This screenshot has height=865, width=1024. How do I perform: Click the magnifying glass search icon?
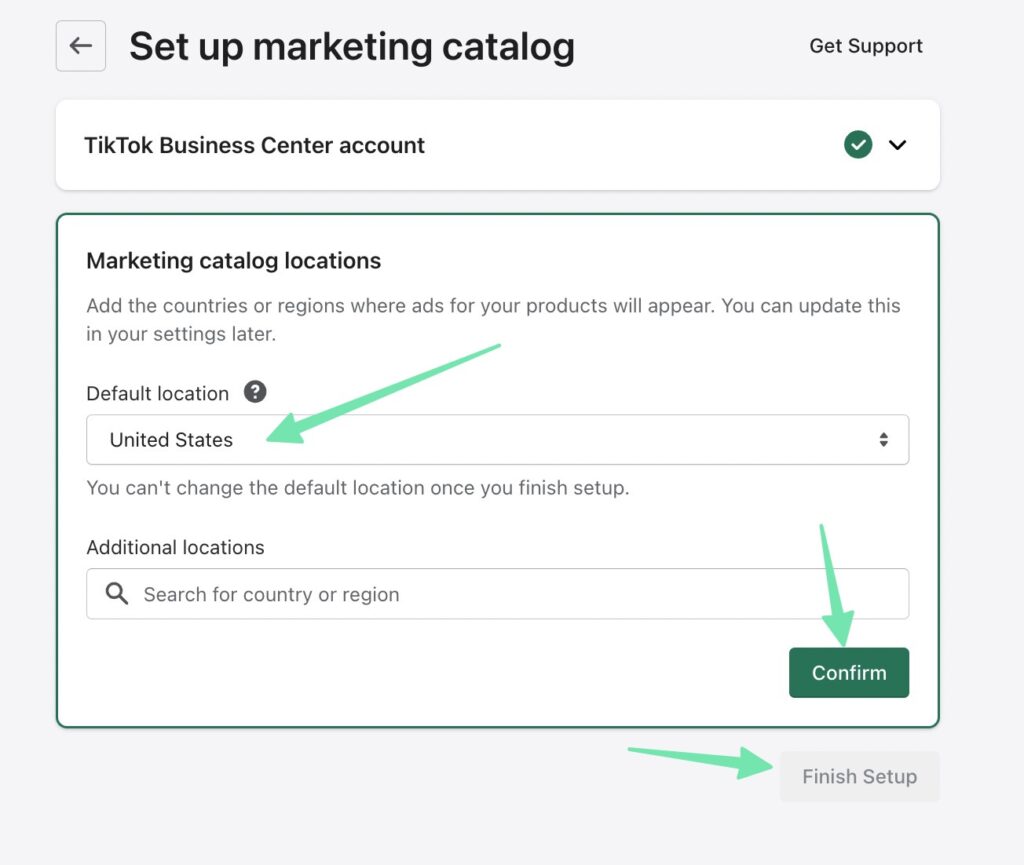click(117, 593)
